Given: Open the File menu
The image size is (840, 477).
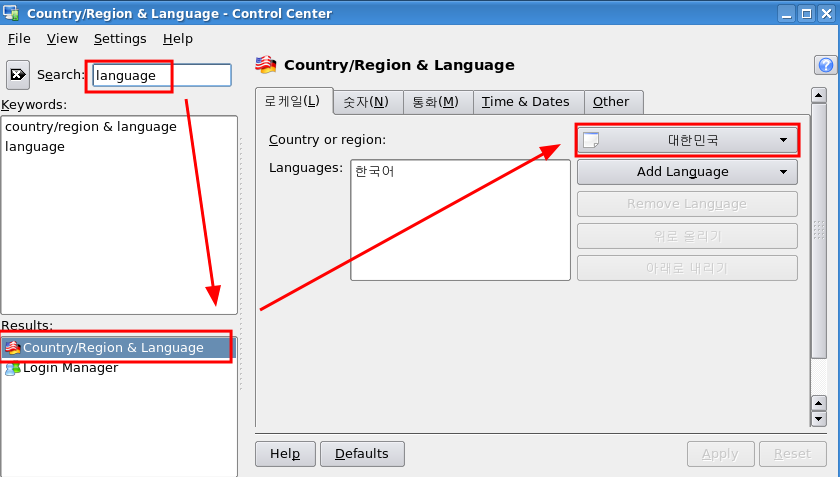Looking at the screenshot, I should coord(19,39).
